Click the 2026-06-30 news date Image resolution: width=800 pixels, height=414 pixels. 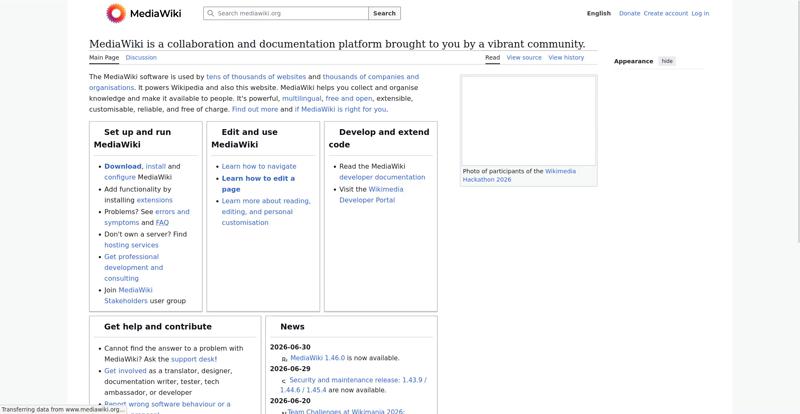tap(290, 347)
